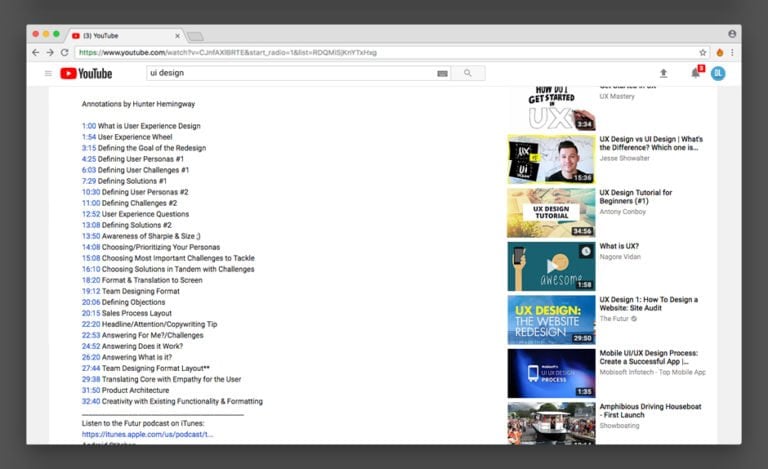The width and height of the screenshot is (768, 469).
Task: Click title 'UX Design Tutorial for Beginners (#1)'
Action: click(636, 197)
